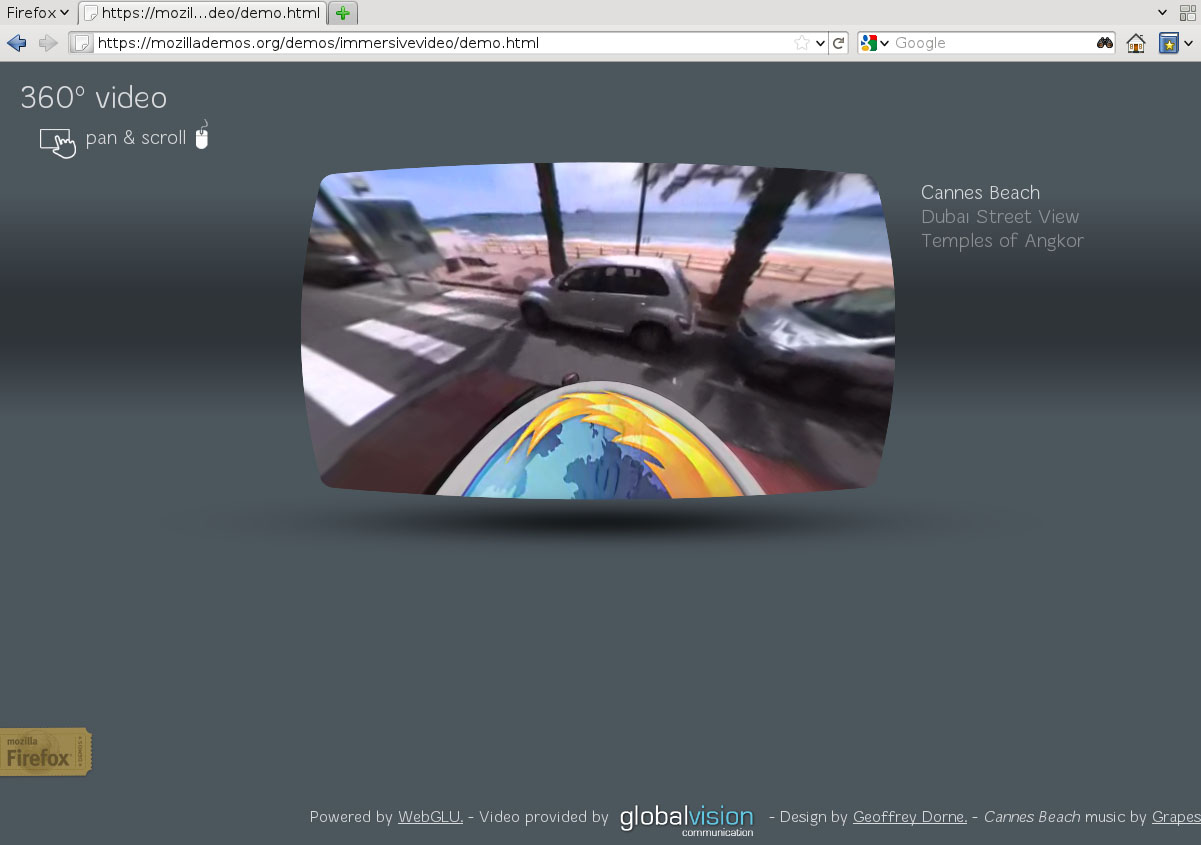1201x845 pixels.
Task: Open the Geoffrey Dorne design credit link
Action: click(x=909, y=817)
